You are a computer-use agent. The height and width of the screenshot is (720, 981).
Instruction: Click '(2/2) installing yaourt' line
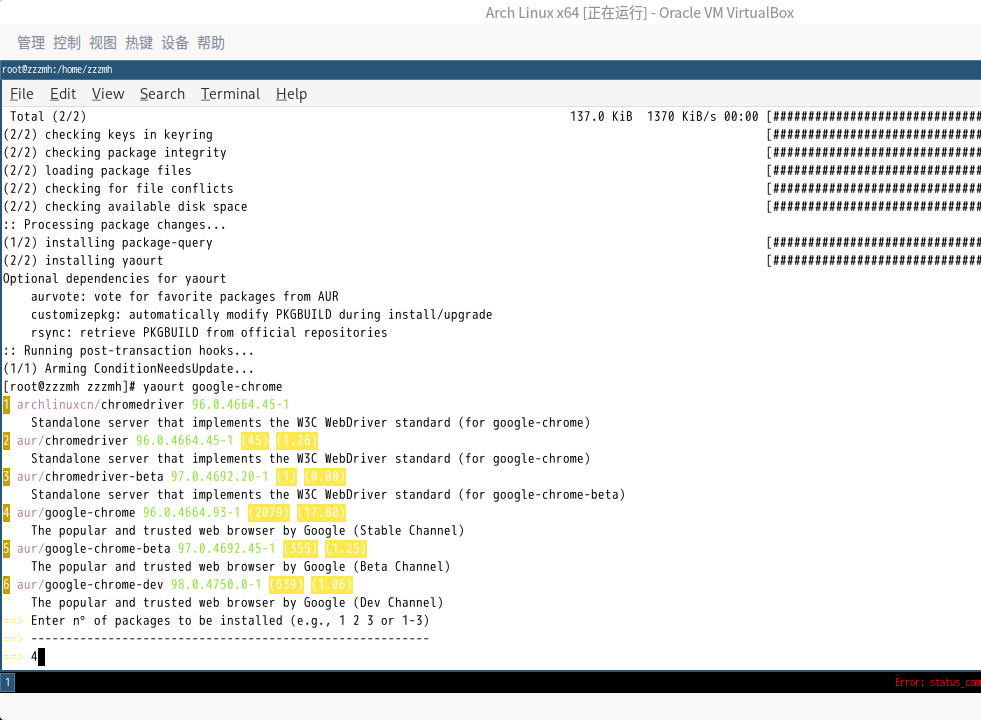point(83,261)
